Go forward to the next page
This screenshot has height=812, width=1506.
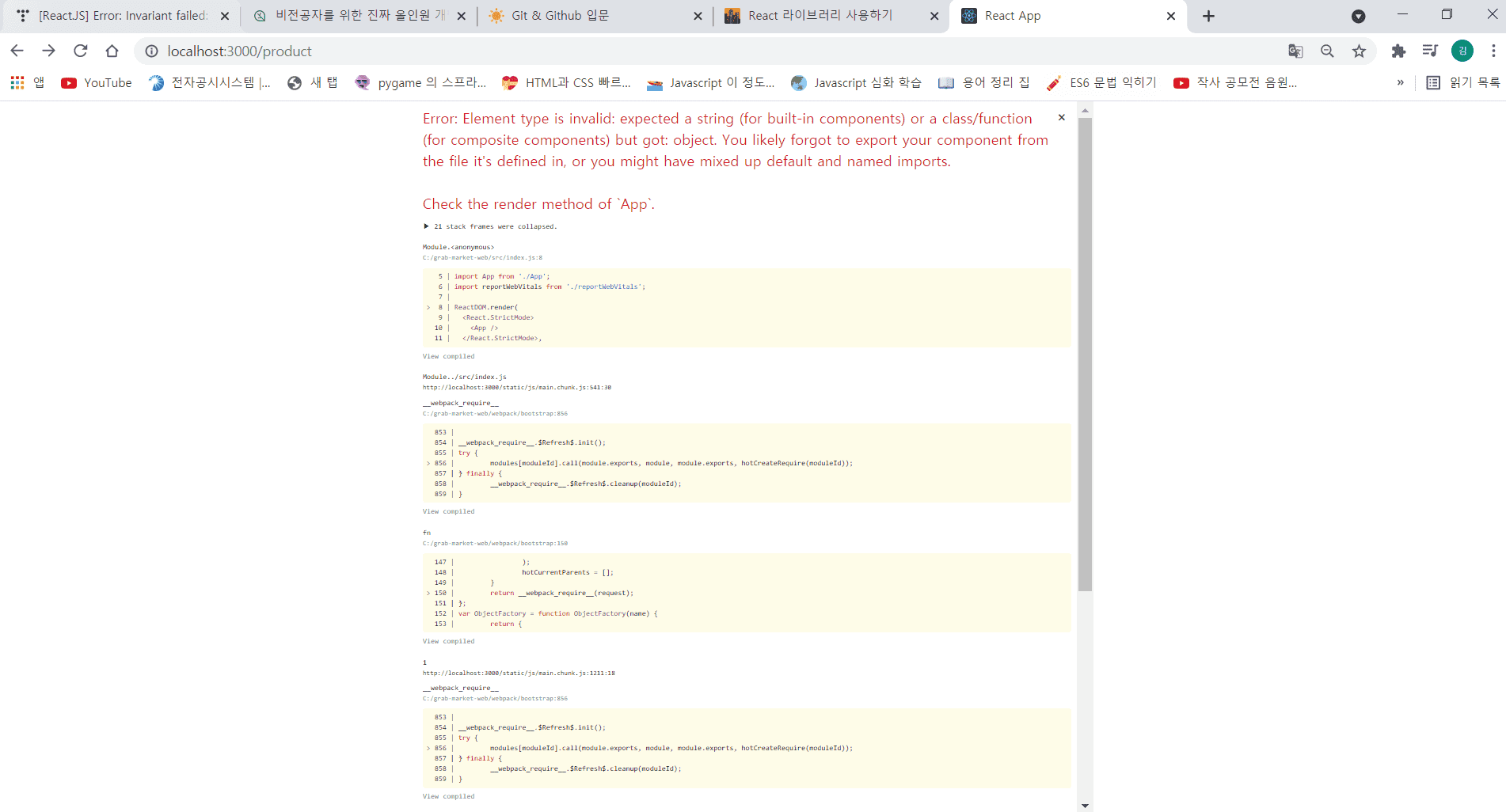pos(49,51)
